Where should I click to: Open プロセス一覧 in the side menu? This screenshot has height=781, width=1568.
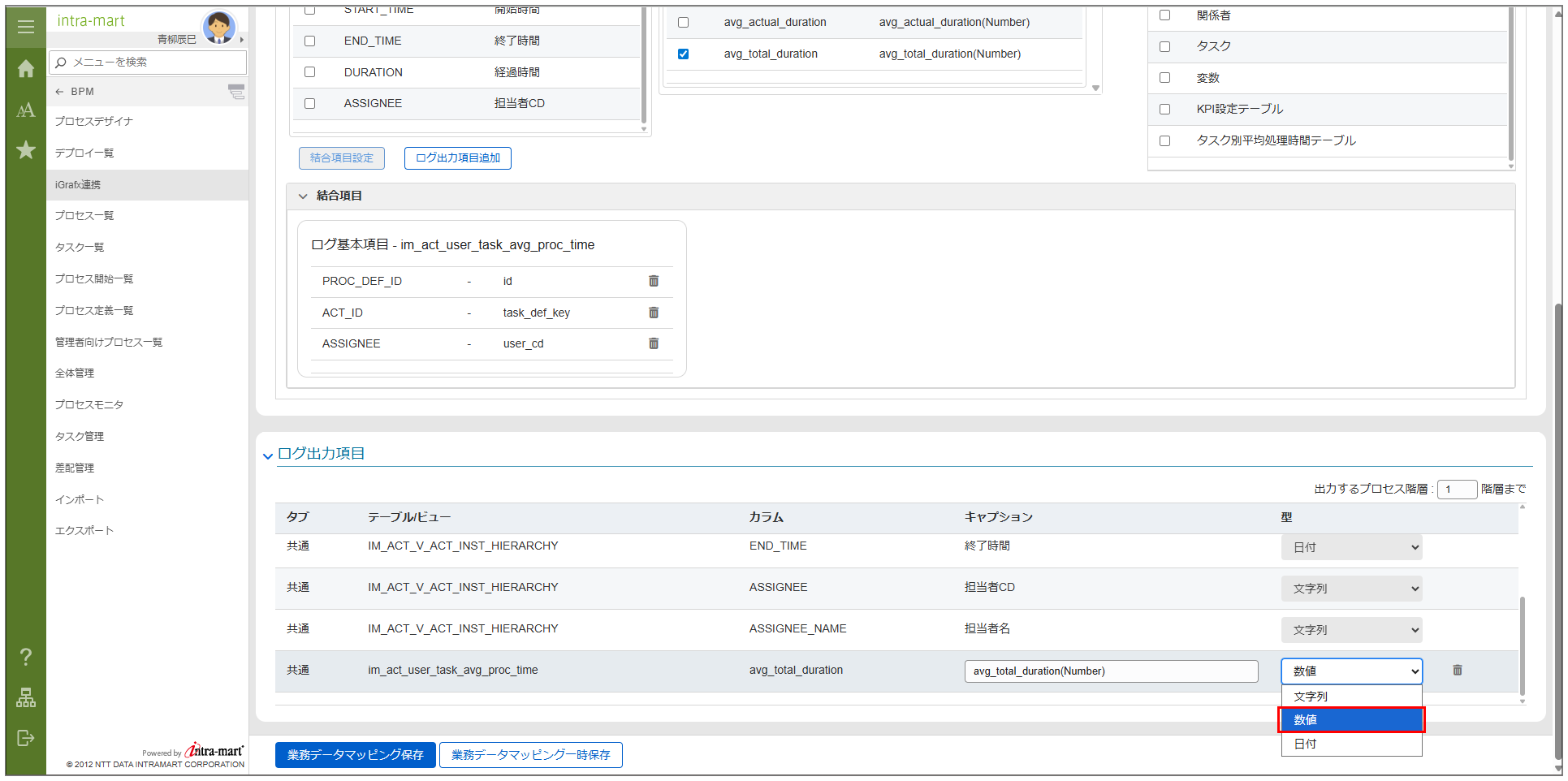click(x=84, y=216)
